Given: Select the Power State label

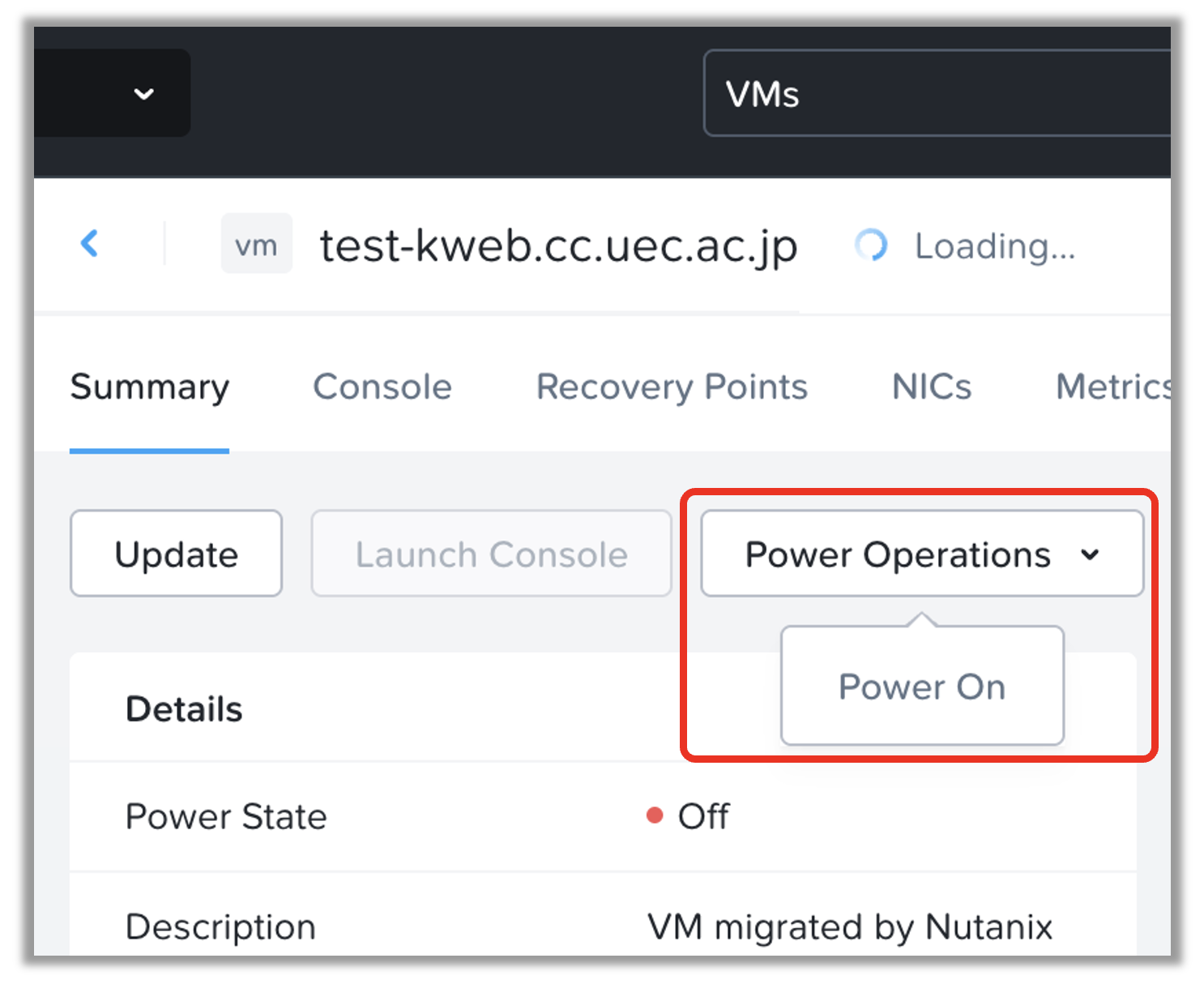Looking at the screenshot, I should (x=226, y=816).
